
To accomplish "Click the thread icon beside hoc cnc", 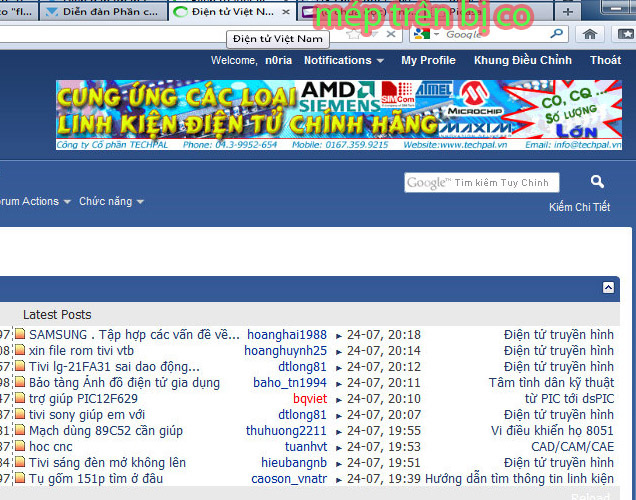I will (20, 446).
